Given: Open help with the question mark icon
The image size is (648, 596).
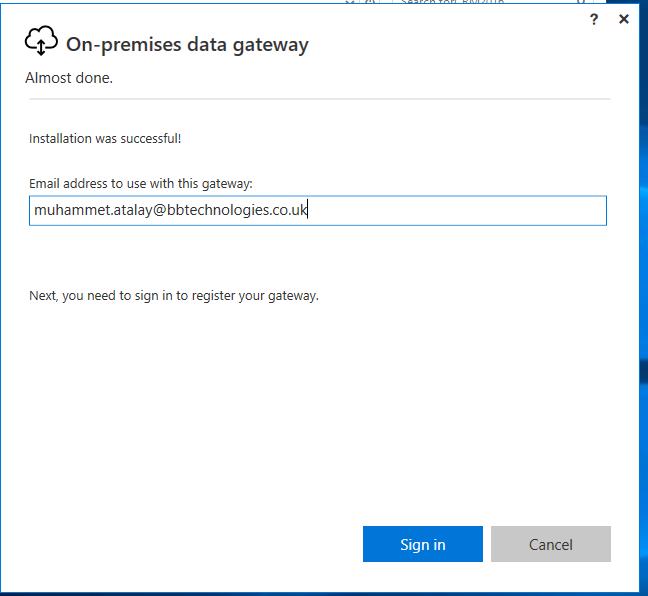Looking at the screenshot, I should (x=594, y=19).
